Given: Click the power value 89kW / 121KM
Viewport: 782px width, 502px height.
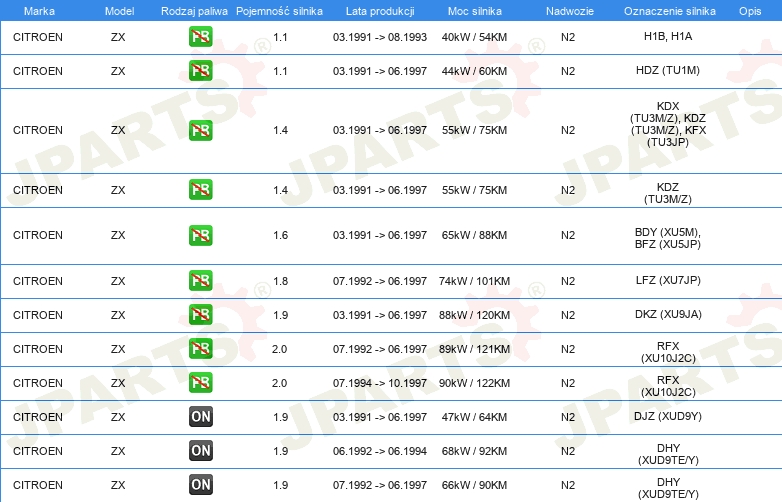Looking at the screenshot, I should point(474,349).
